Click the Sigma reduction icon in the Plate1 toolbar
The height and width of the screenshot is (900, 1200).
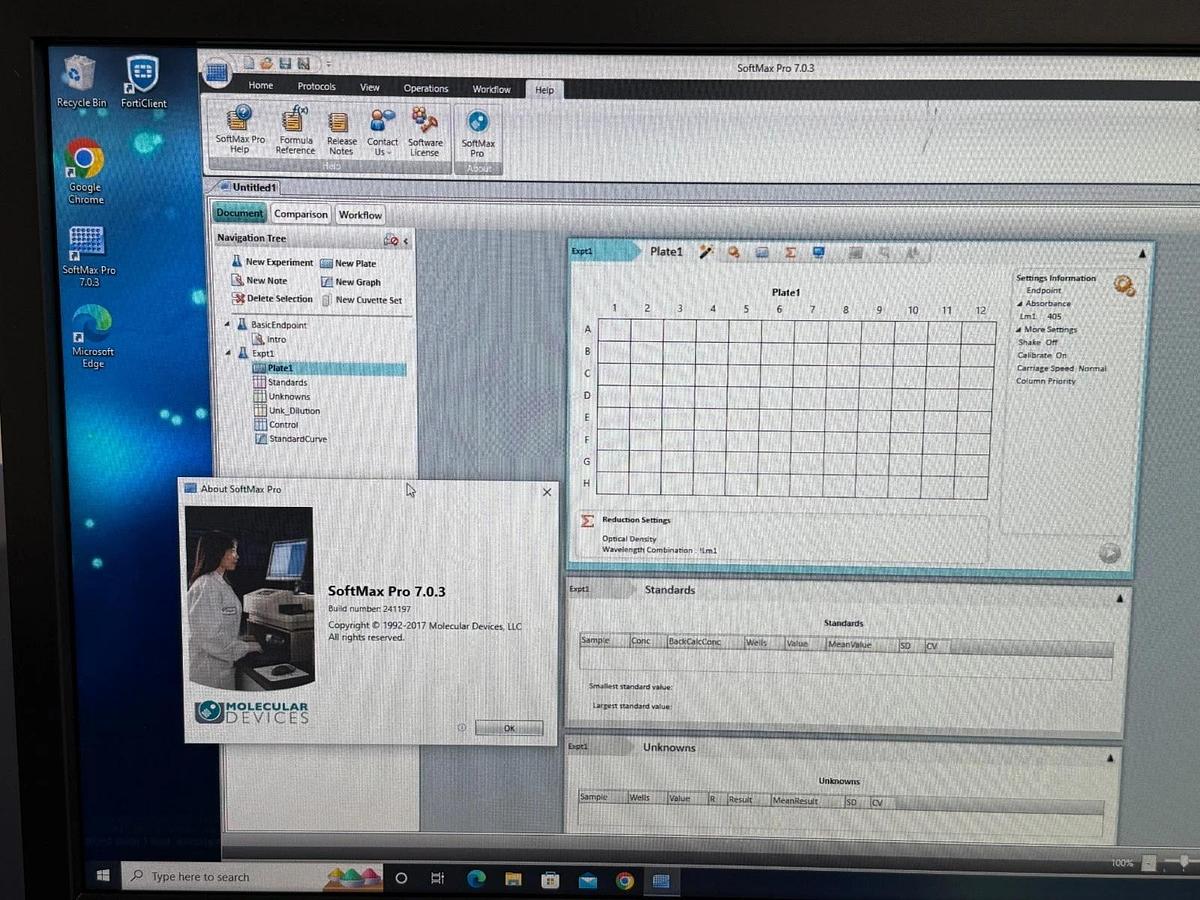790,253
